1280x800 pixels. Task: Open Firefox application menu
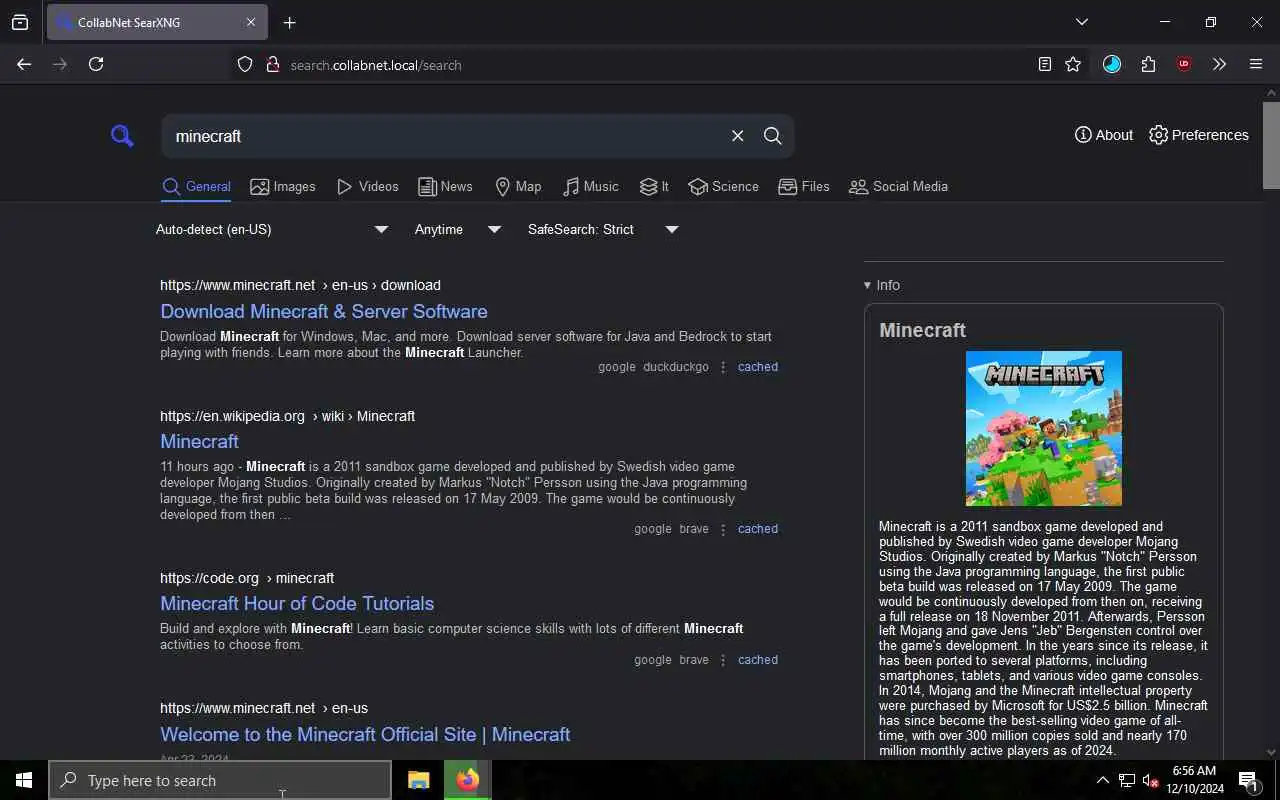(x=1256, y=64)
